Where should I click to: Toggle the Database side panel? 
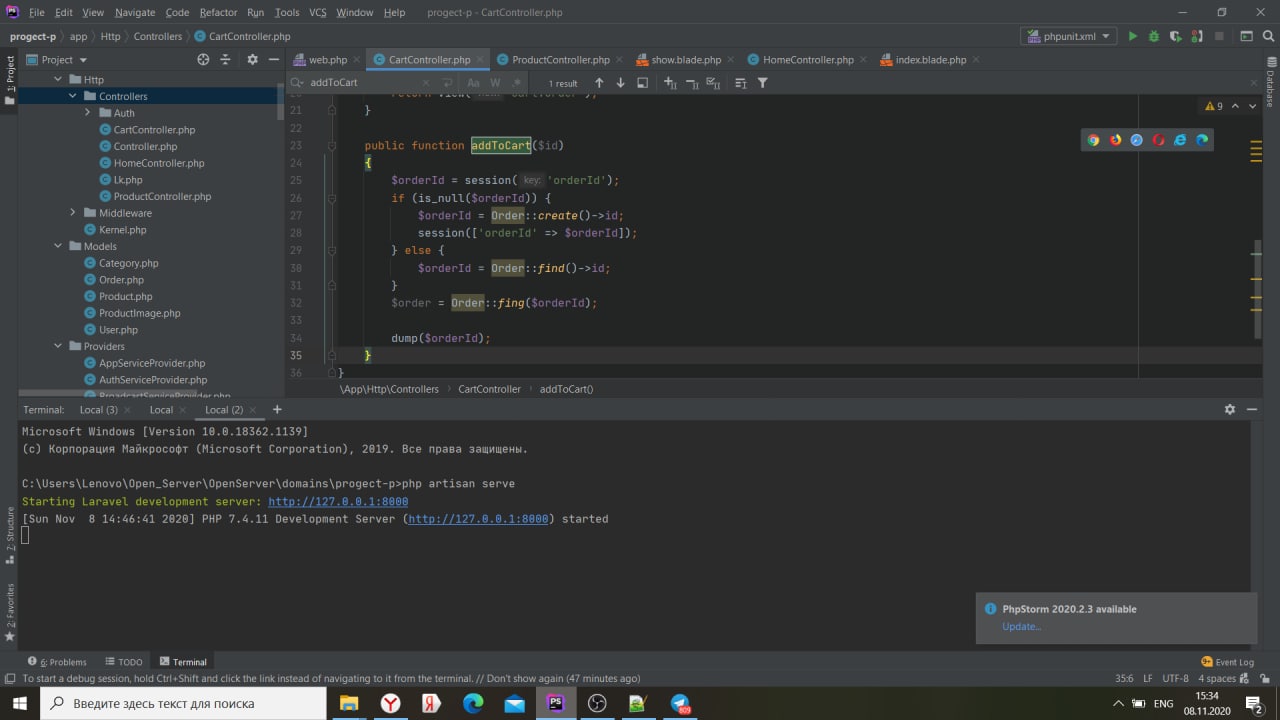pyautogui.click(x=1270, y=83)
